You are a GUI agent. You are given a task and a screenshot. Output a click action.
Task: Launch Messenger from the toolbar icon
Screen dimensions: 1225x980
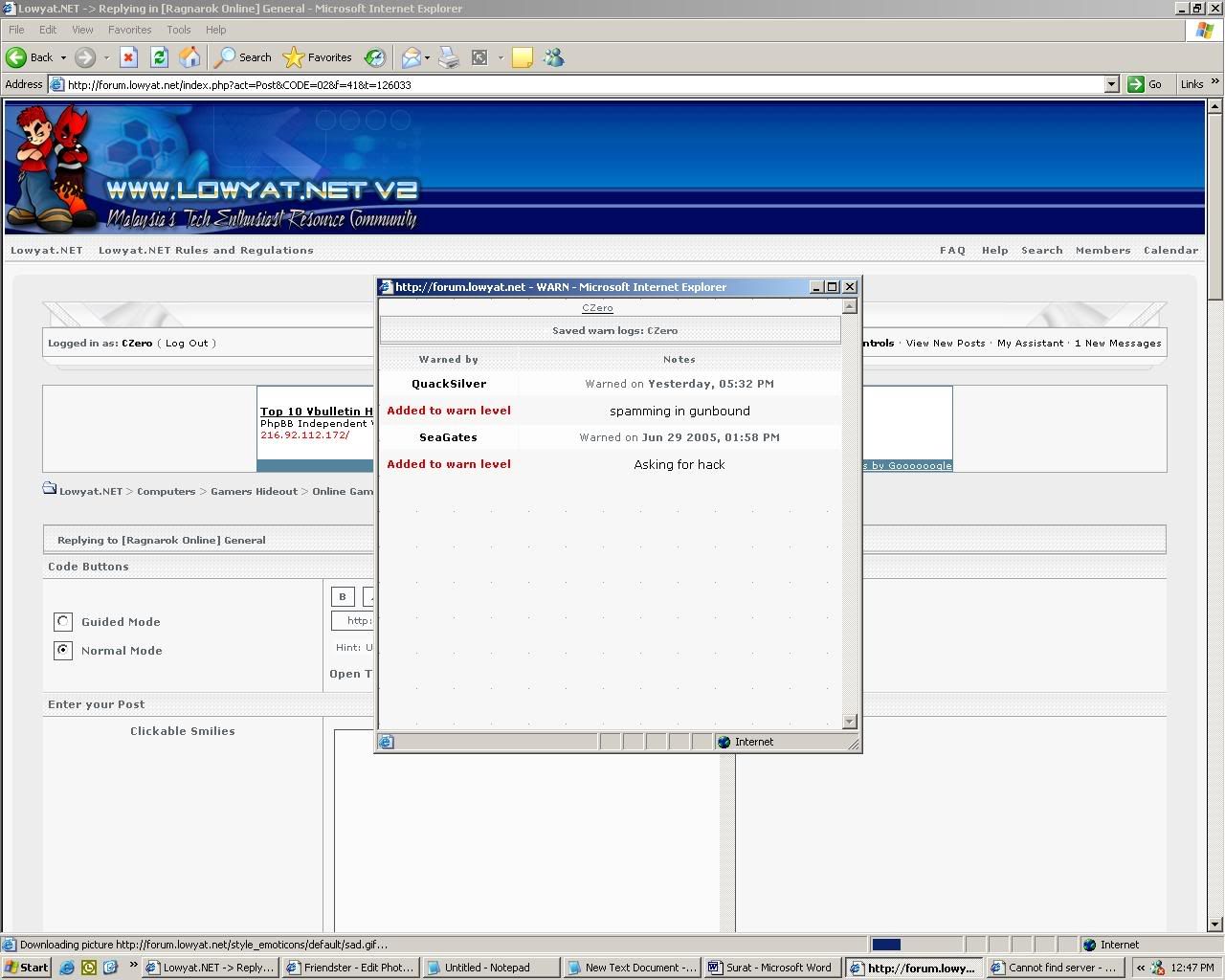(x=553, y=57)
